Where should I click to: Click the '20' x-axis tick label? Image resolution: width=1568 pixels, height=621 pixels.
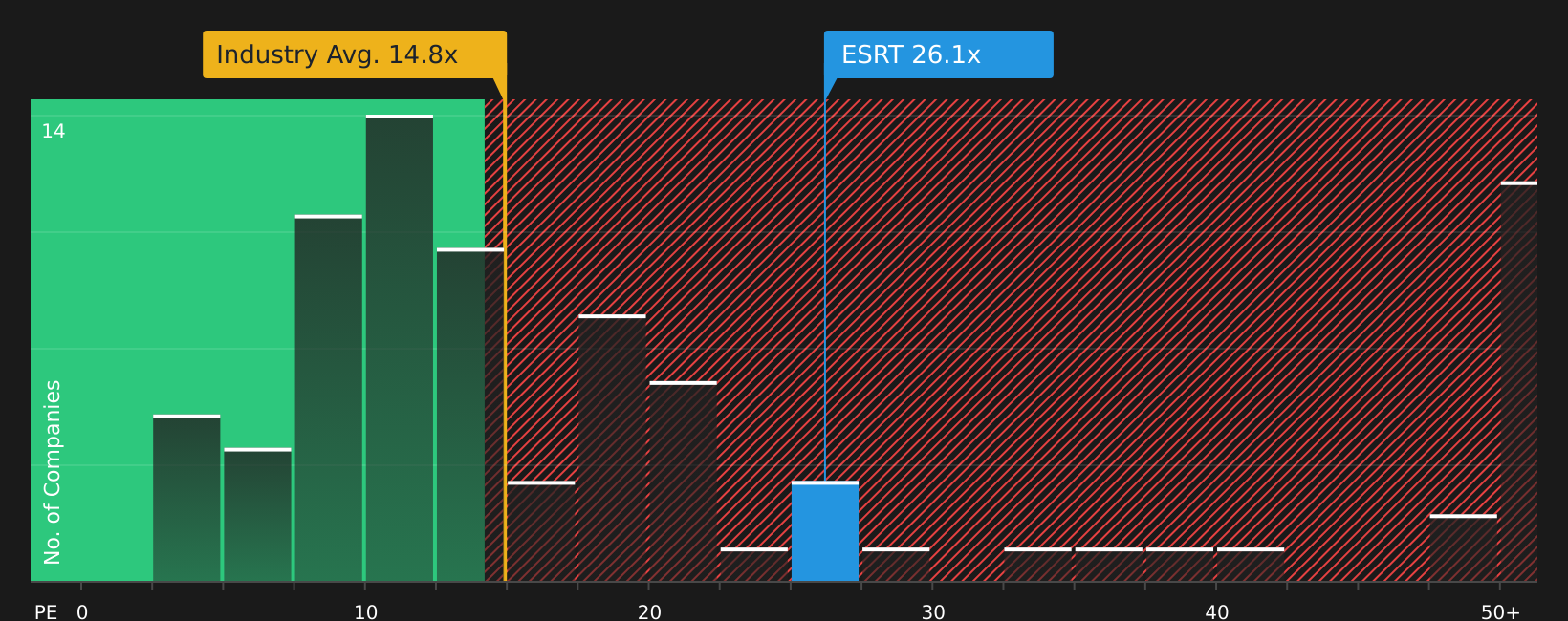tap(649, 612)
